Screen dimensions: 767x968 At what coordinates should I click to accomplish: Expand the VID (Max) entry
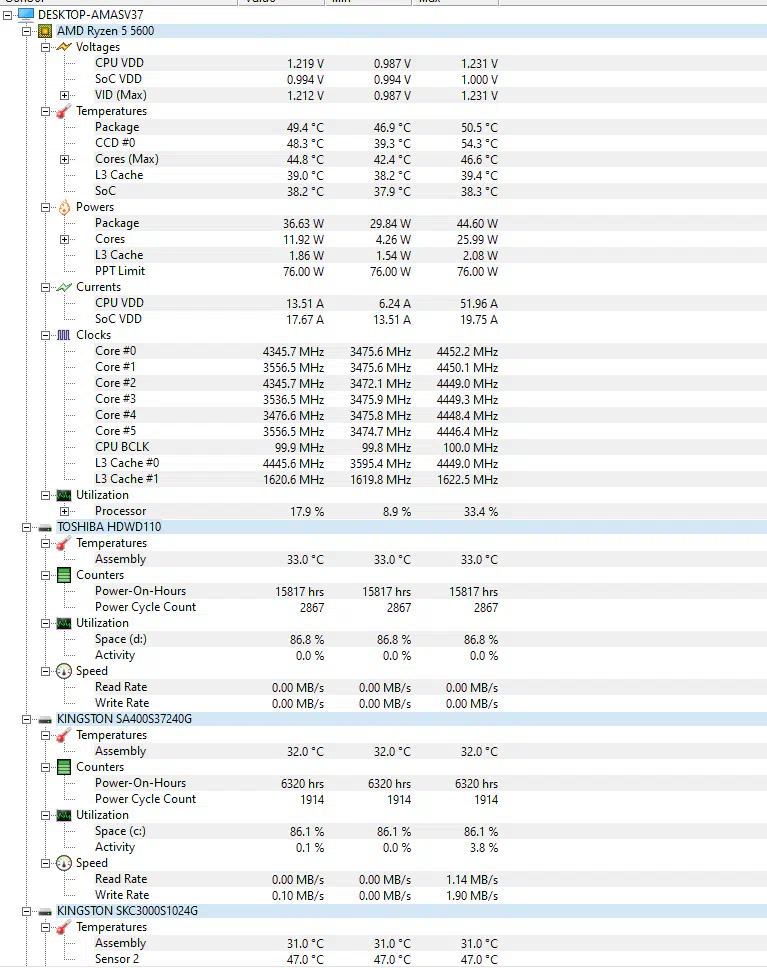click(x=64, y=95)
